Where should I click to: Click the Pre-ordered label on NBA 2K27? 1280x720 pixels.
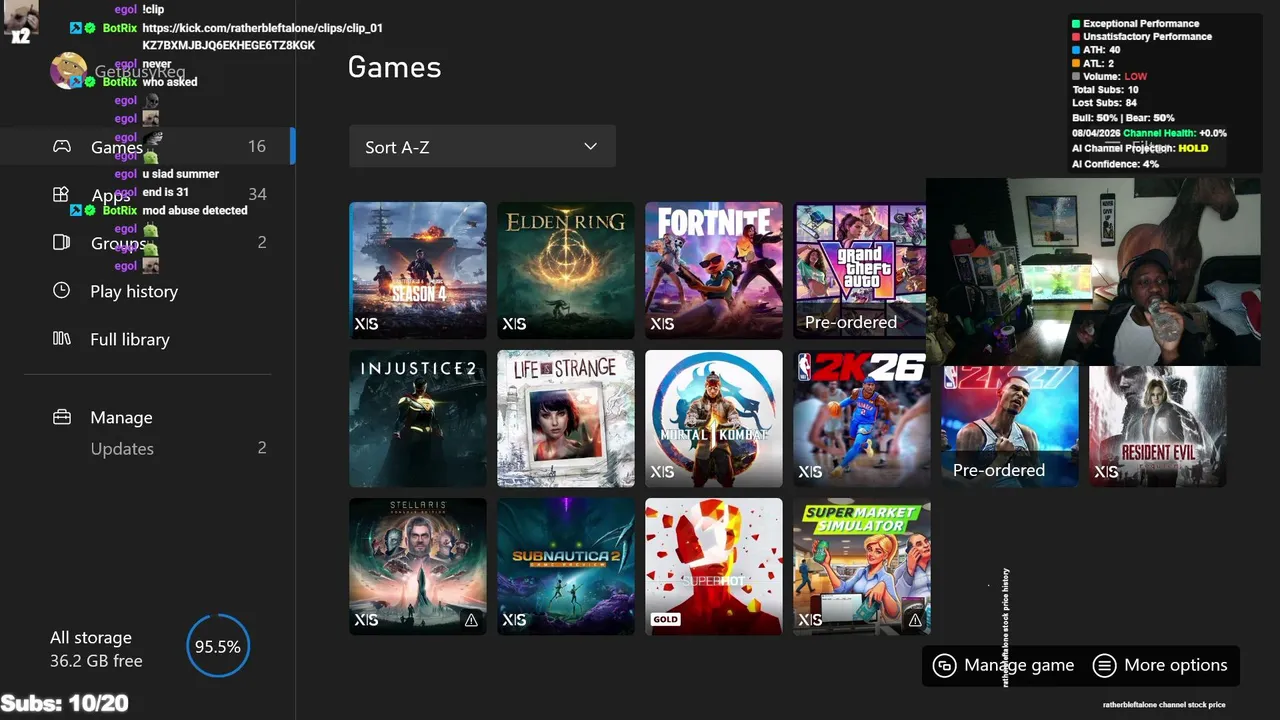pos(999,470)
